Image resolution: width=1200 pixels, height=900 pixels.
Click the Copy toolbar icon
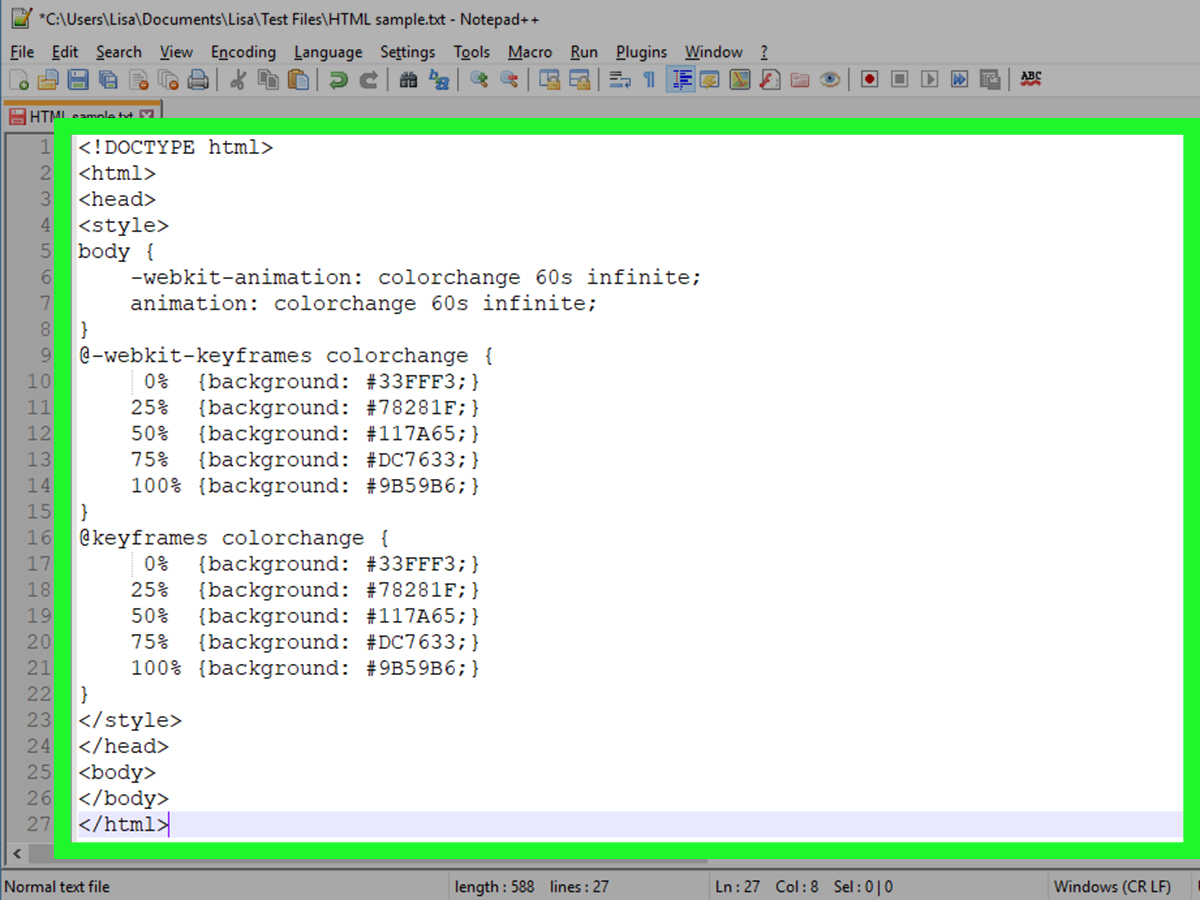click(268, 80)
